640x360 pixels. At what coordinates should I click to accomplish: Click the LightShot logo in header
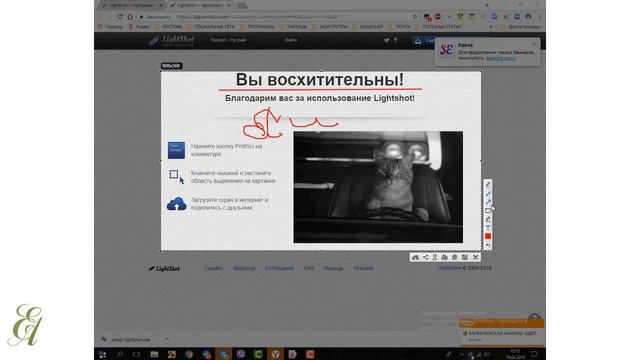click(171, 40)
